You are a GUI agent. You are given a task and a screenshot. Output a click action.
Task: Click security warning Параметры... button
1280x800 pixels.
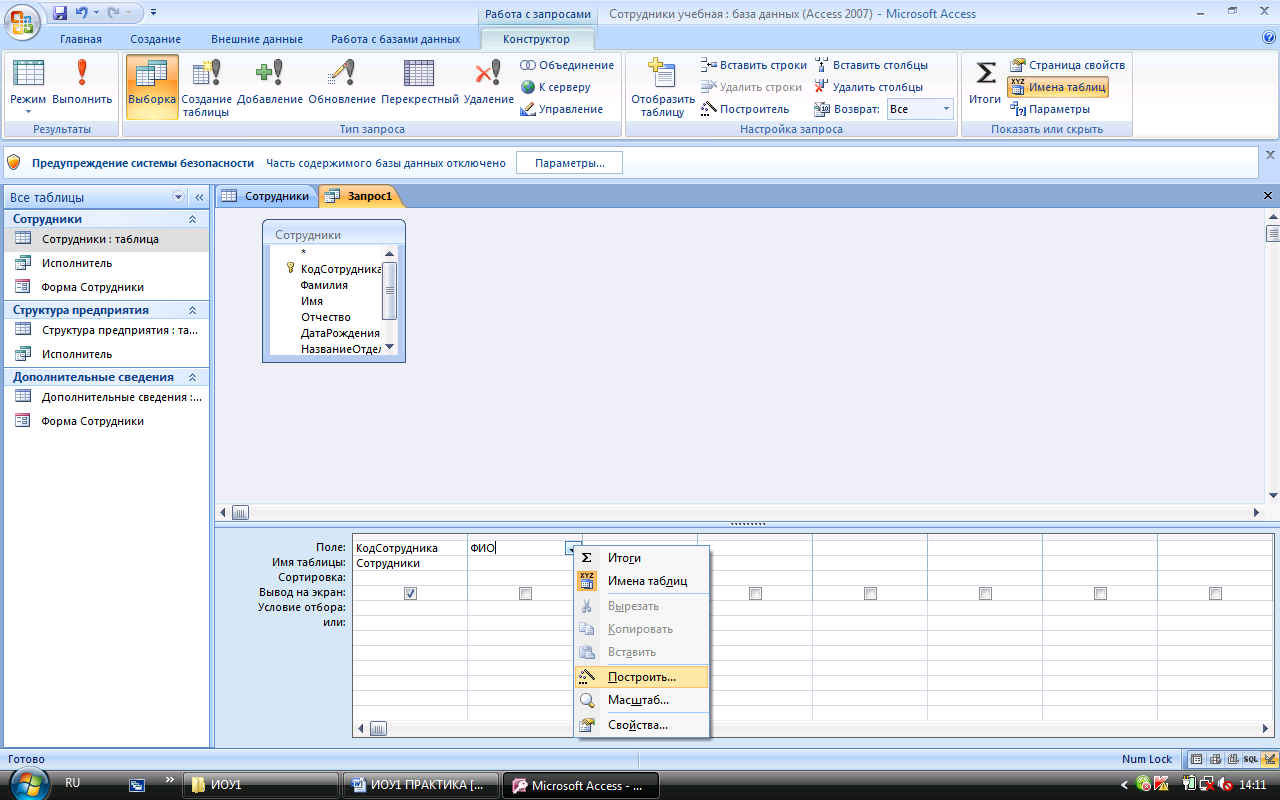click(569, 163)
